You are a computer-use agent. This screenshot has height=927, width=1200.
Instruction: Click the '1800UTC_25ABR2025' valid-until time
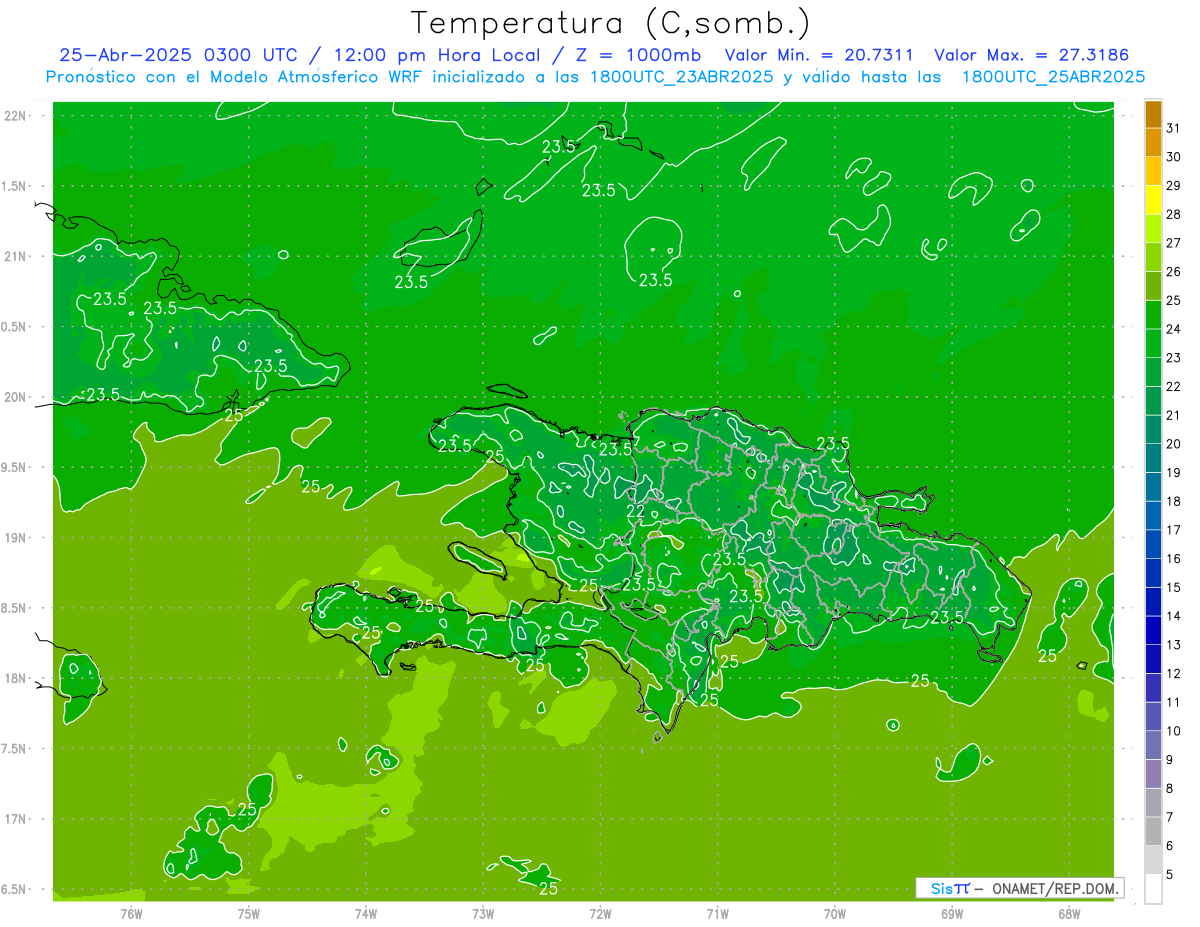point(1053,77)
